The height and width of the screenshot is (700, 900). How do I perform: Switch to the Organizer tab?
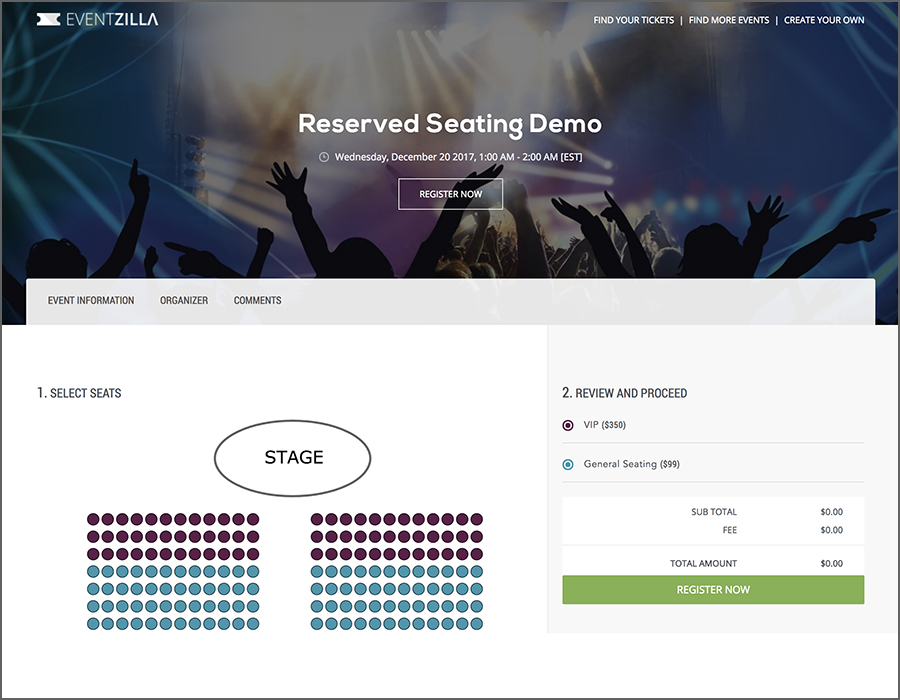point(184,300)
